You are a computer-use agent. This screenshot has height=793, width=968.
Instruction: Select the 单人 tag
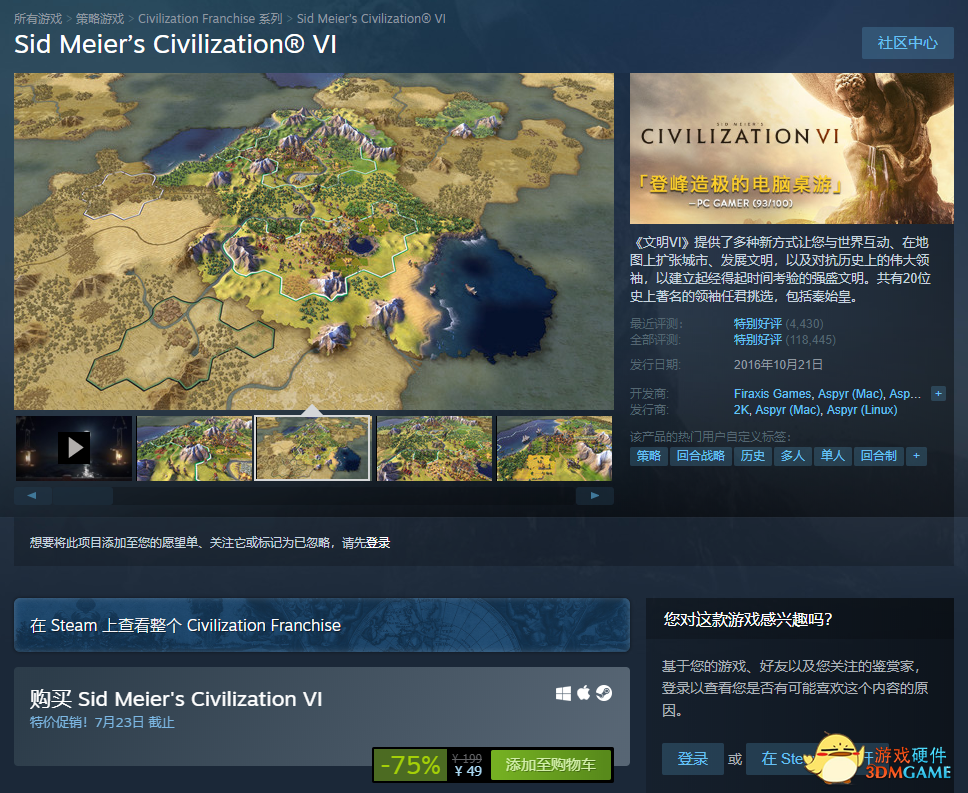pyautogui.click(x=833, y=456)
